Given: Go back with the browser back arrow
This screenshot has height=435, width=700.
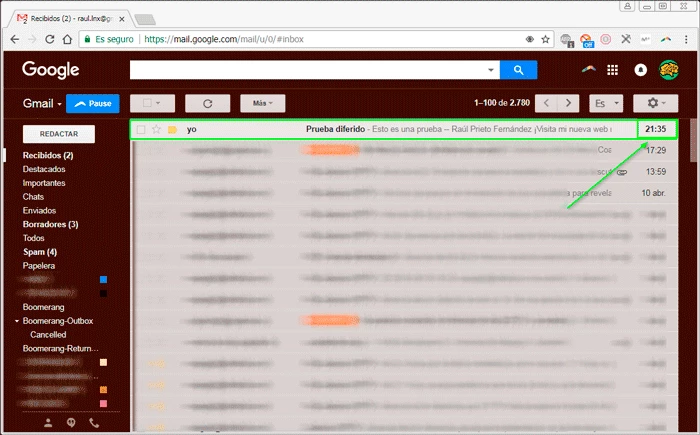Looking at the screenshot, I should click(x=15, y=39).
